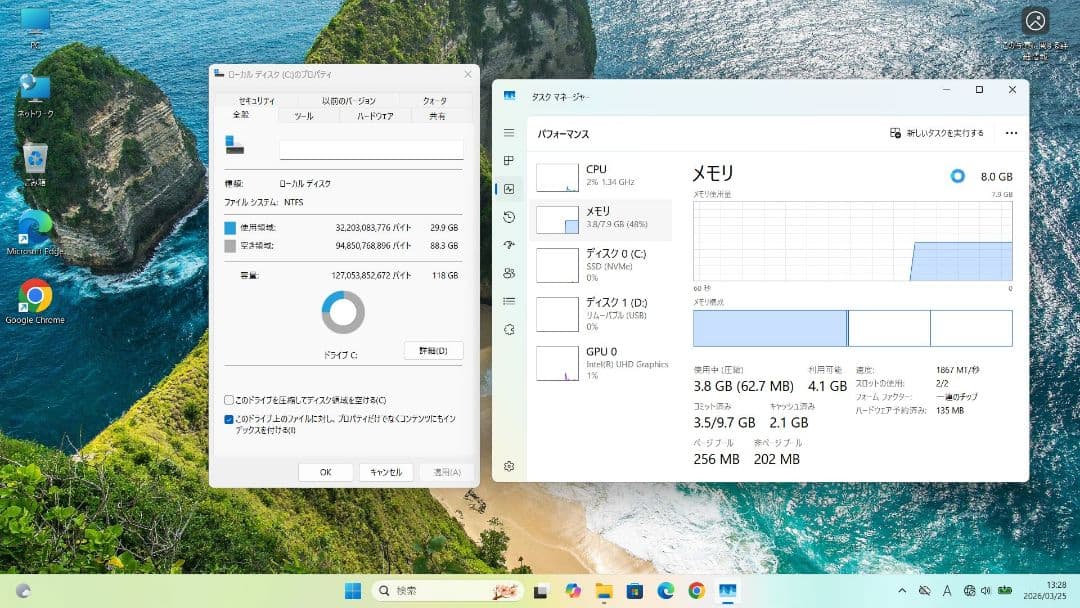The image size is (1080, 608).
Task: Switch to Processes page in Task Manager sidebar
Action: [509, 161]
